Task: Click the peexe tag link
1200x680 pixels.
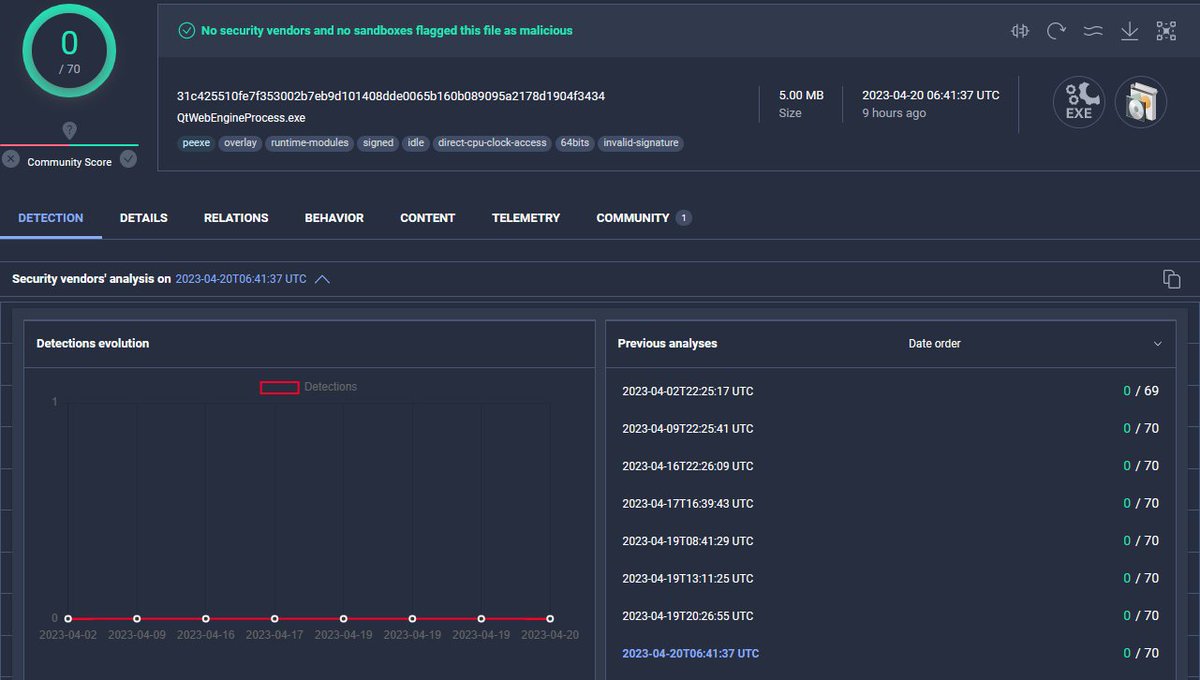Action: 196,143
